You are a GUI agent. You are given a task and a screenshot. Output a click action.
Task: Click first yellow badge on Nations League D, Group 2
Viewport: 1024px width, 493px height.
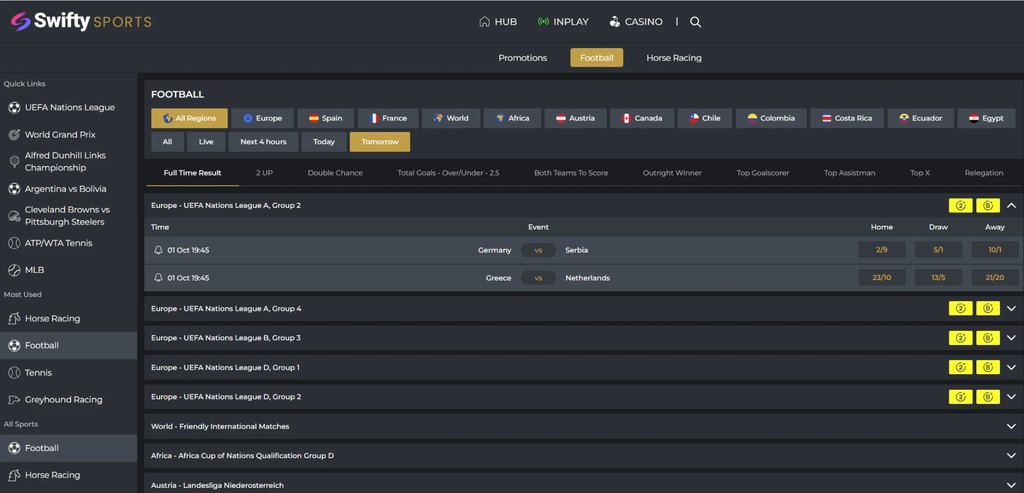(x=961, y=396)
